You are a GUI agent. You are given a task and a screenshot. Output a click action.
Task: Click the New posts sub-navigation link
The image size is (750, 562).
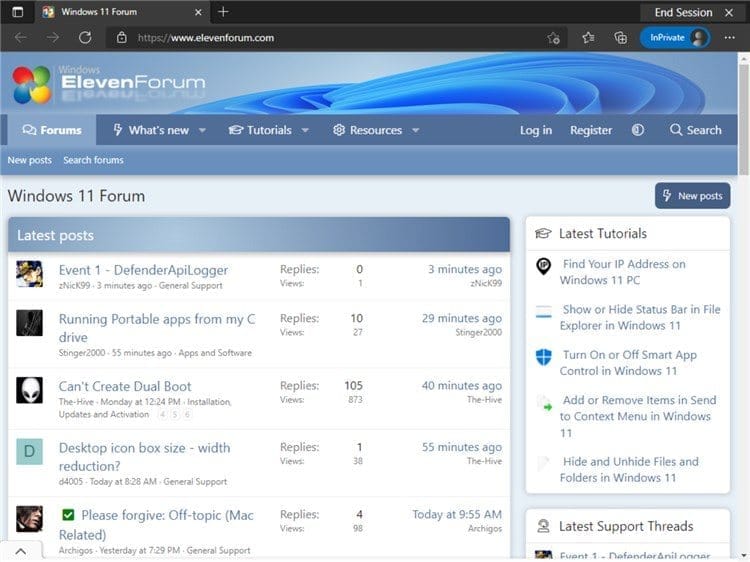tap(30, 160)
